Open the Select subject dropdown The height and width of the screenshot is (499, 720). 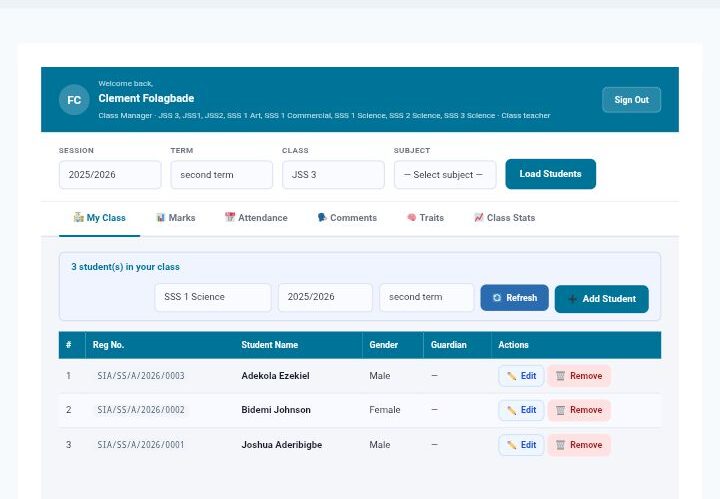[445, 174]
